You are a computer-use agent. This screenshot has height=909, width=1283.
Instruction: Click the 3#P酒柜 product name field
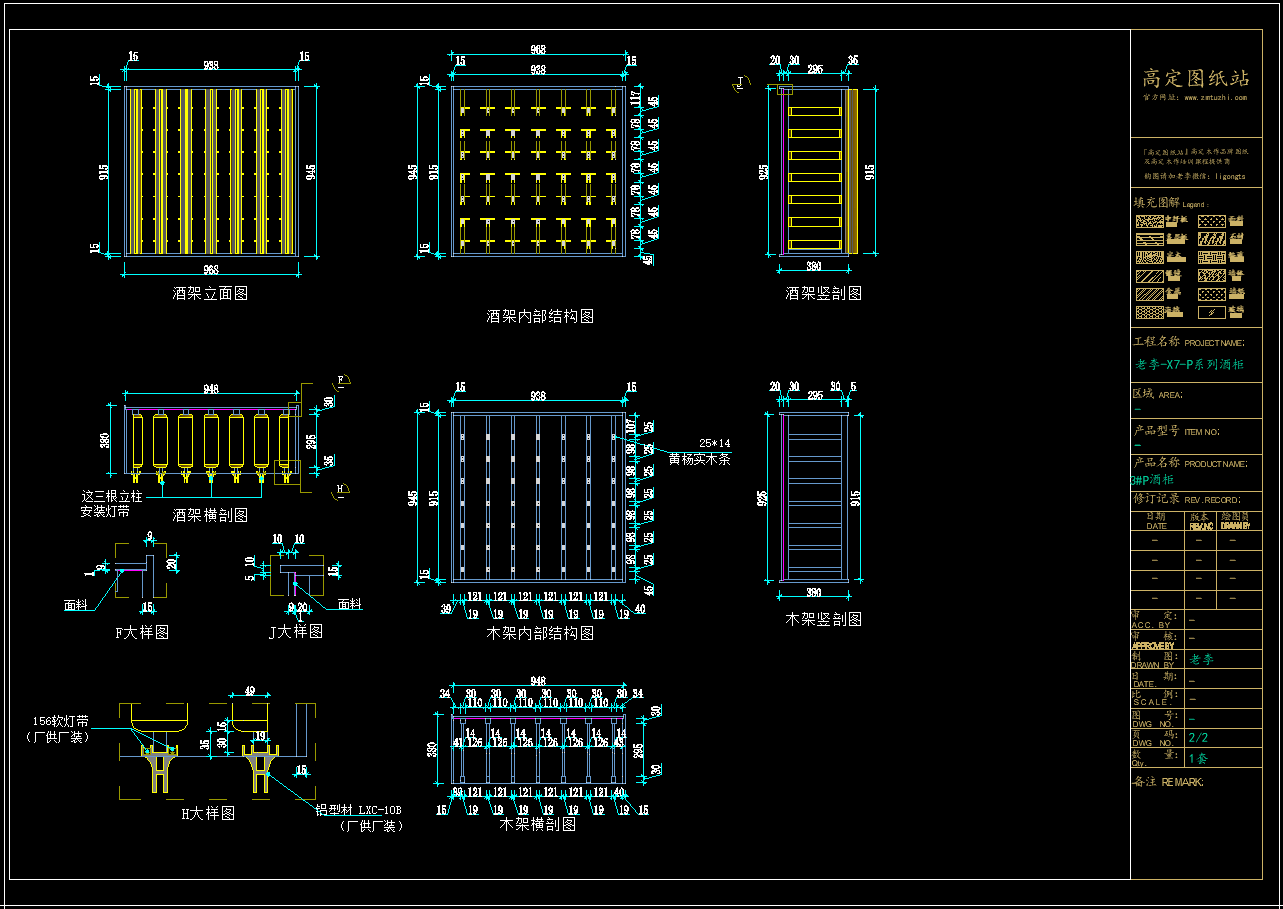point(1152,480)
